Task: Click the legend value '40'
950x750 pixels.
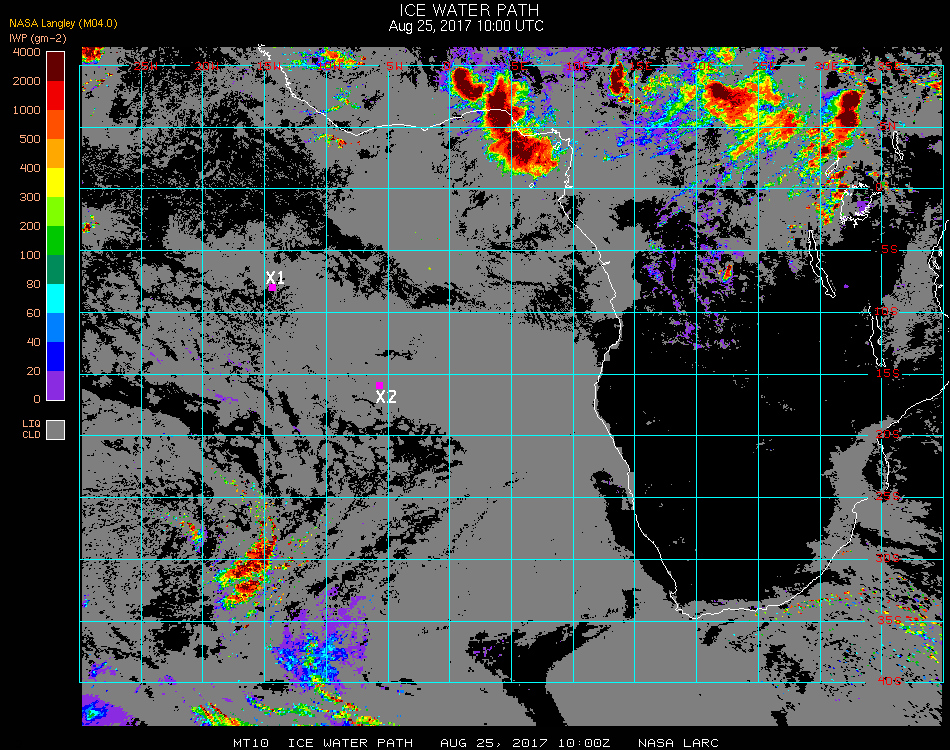Action: [x=34, y=343]
